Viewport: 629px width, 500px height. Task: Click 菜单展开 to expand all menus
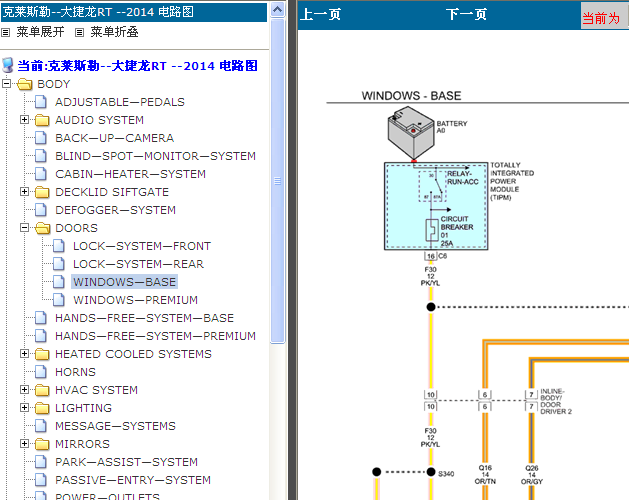[x=40, y=32]
